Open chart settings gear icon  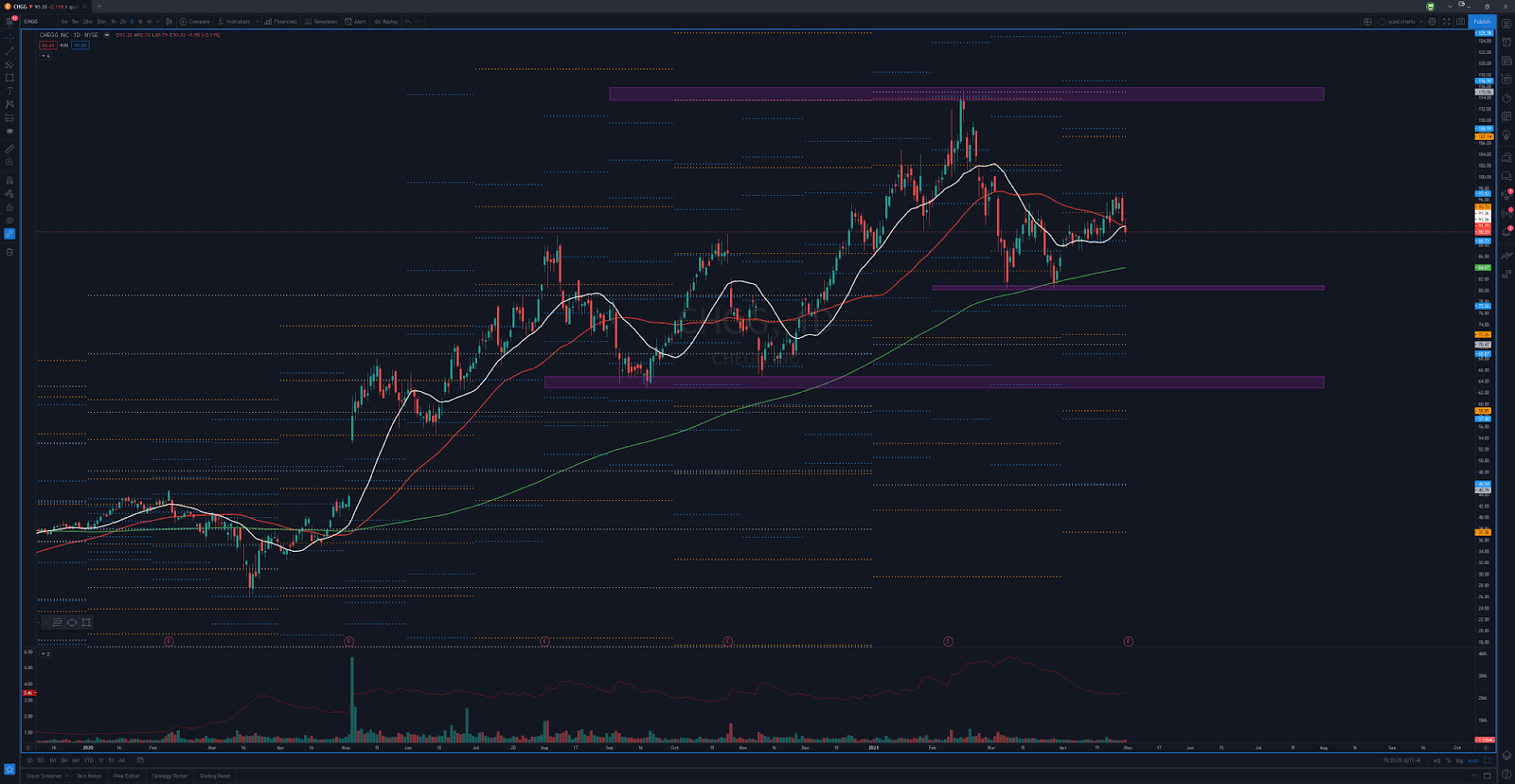pos(1432,21)
